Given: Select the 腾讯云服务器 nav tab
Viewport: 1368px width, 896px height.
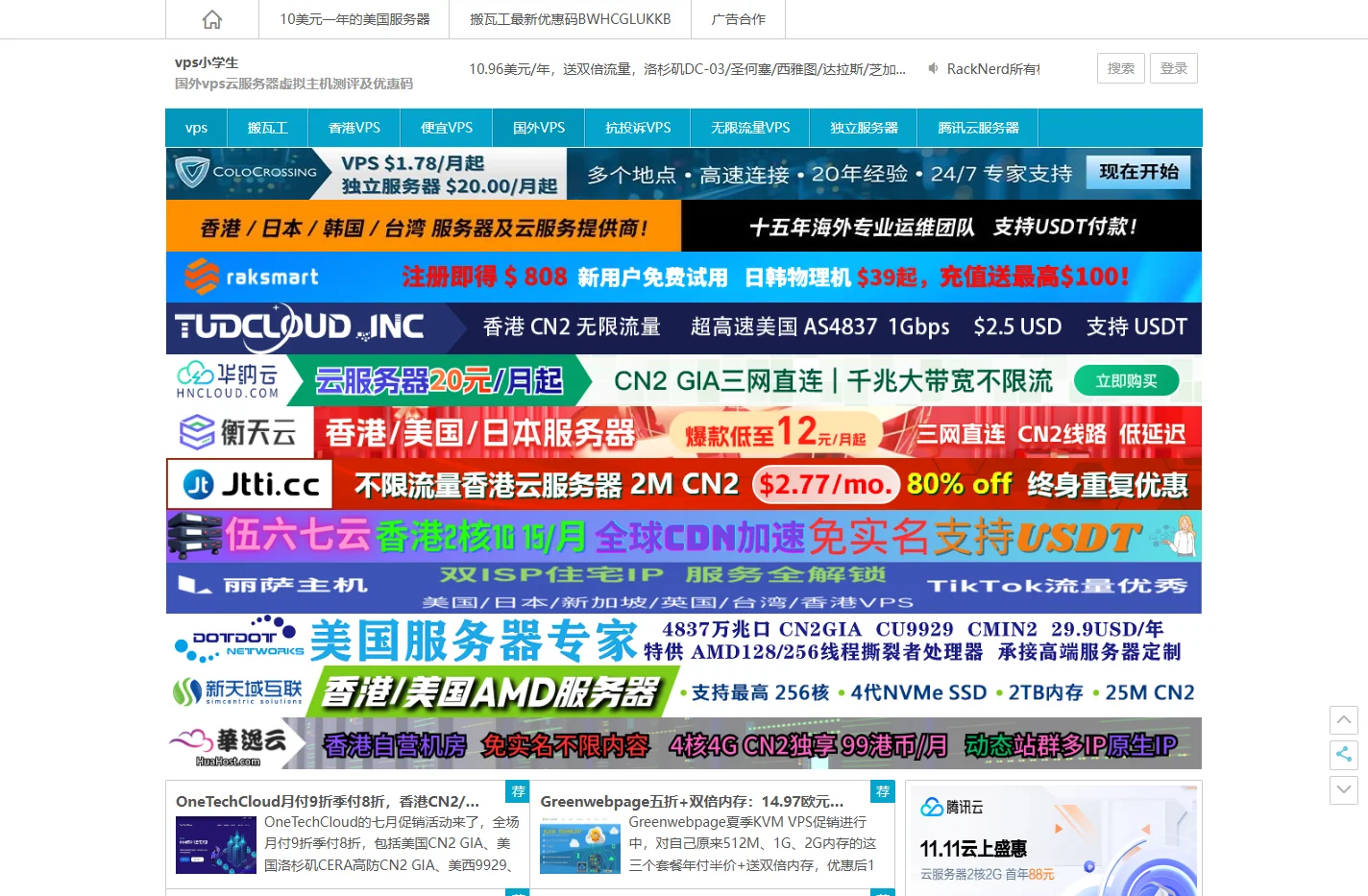Looking at the screenshot, I should click(978, 128).
